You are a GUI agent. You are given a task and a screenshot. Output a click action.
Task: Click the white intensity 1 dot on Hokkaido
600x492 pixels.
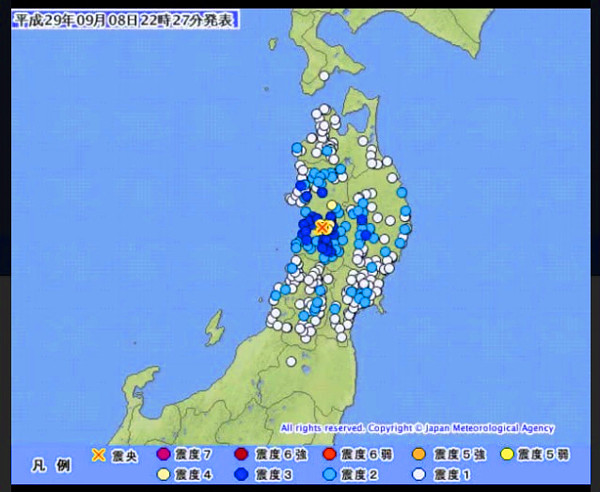click(x=324, y=76)
